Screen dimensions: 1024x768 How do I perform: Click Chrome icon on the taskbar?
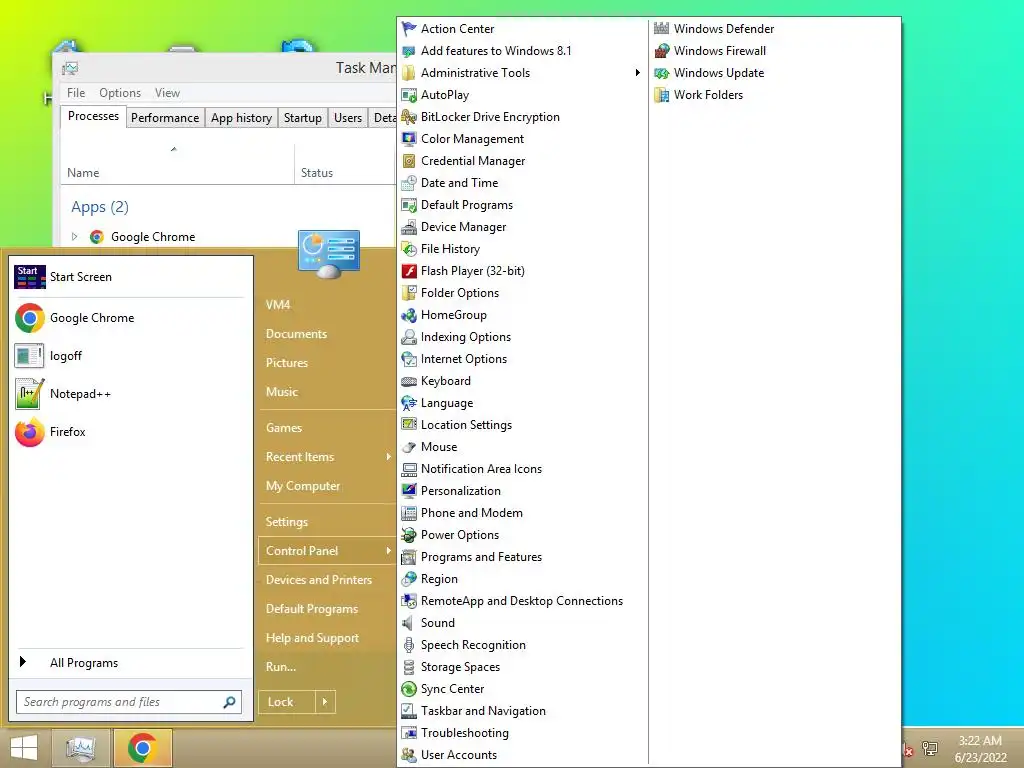click(x=142, y=748)
